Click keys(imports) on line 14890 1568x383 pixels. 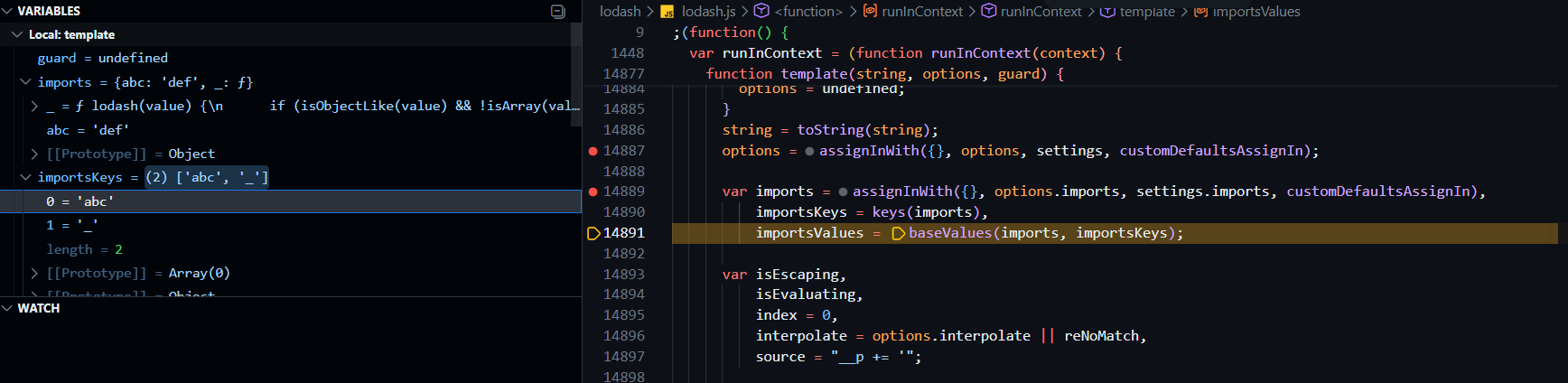(x=926, y=212)
